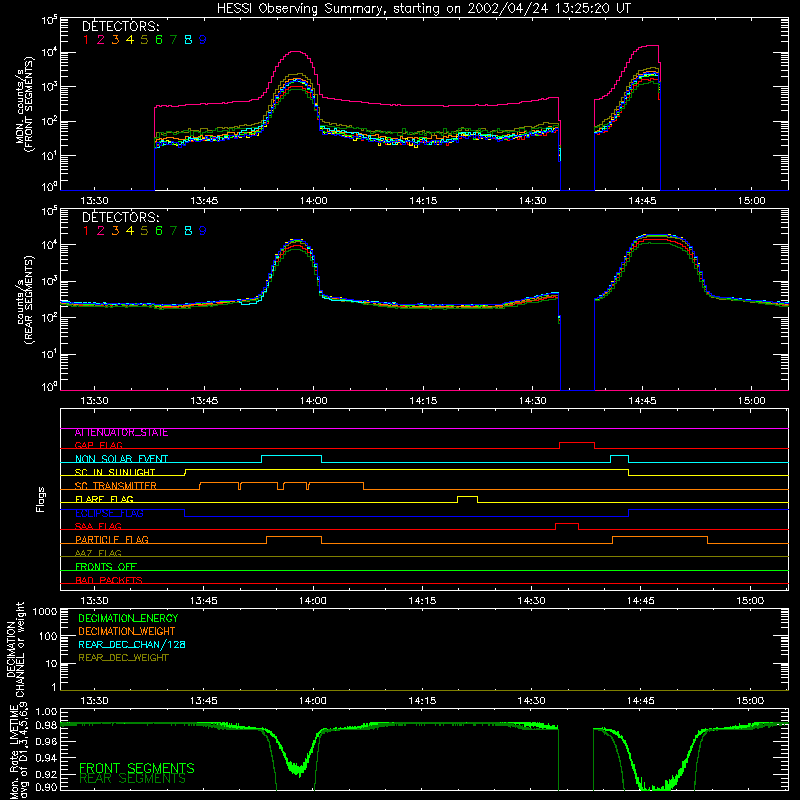Select detector 9 in front segments legend
The height and width of the screenshot is (800, 800).
(x=203, y=40)
